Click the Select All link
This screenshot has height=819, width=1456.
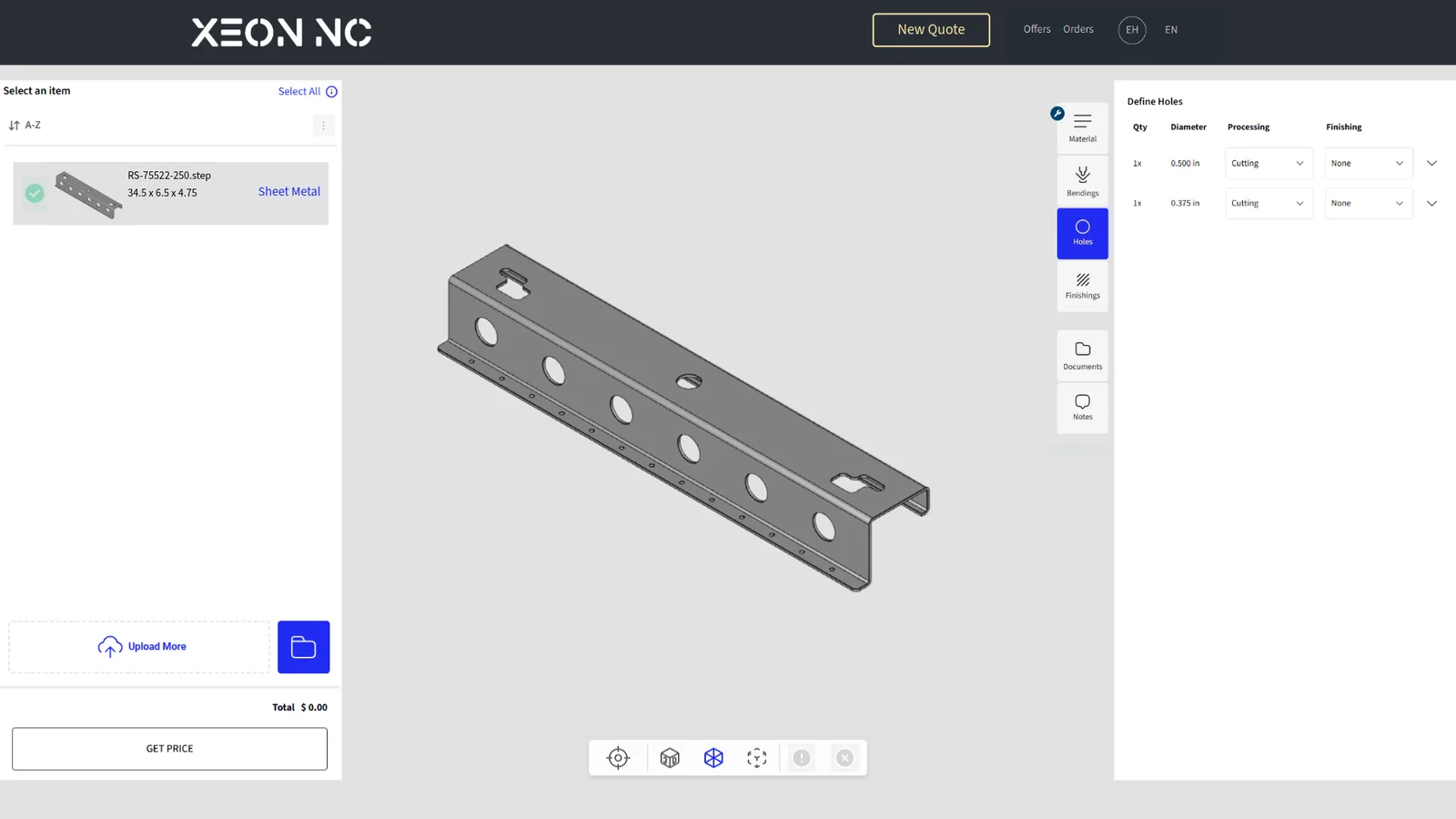[299, 92]
